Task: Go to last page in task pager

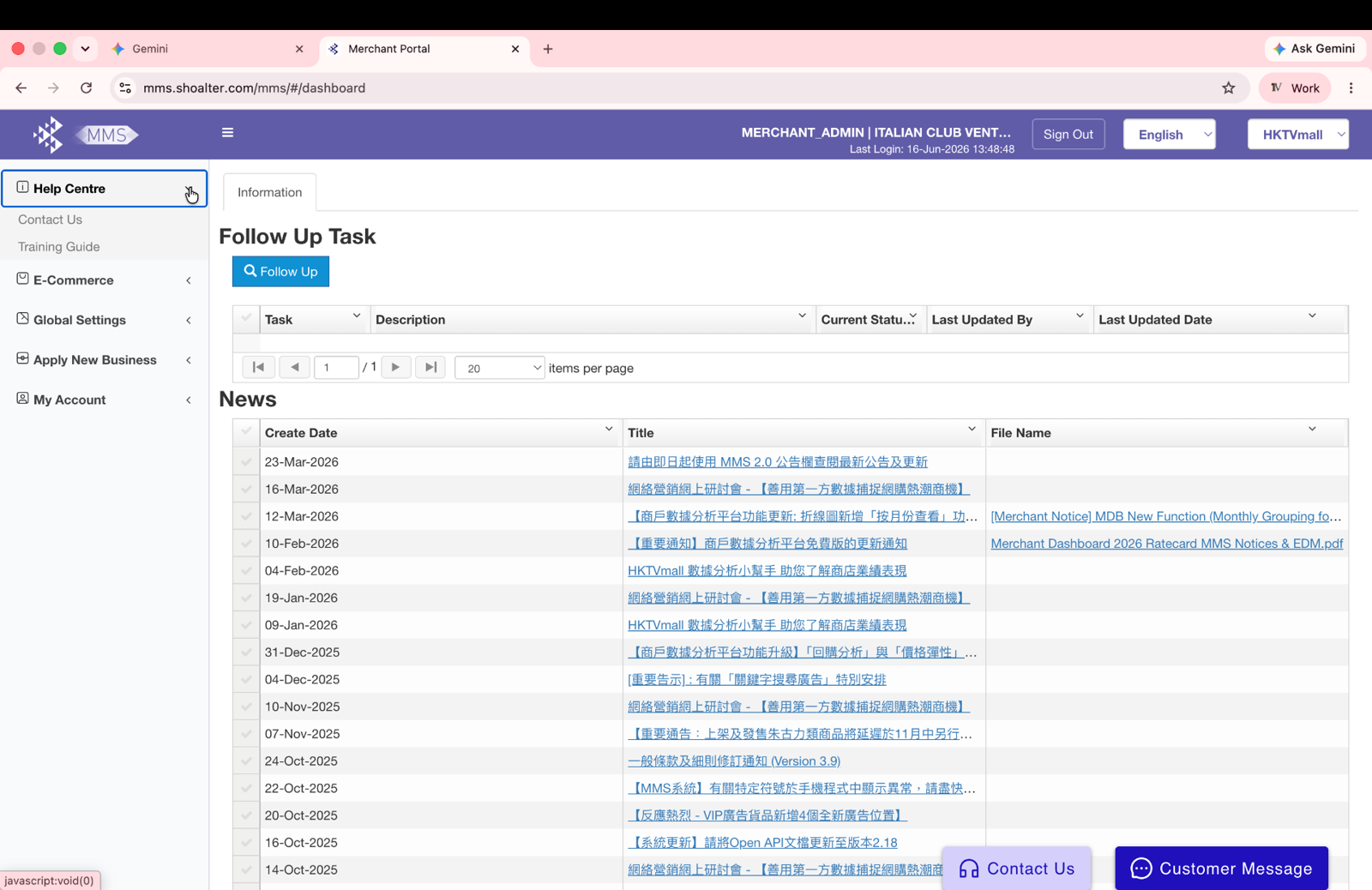Action: (x=430, y=367)
